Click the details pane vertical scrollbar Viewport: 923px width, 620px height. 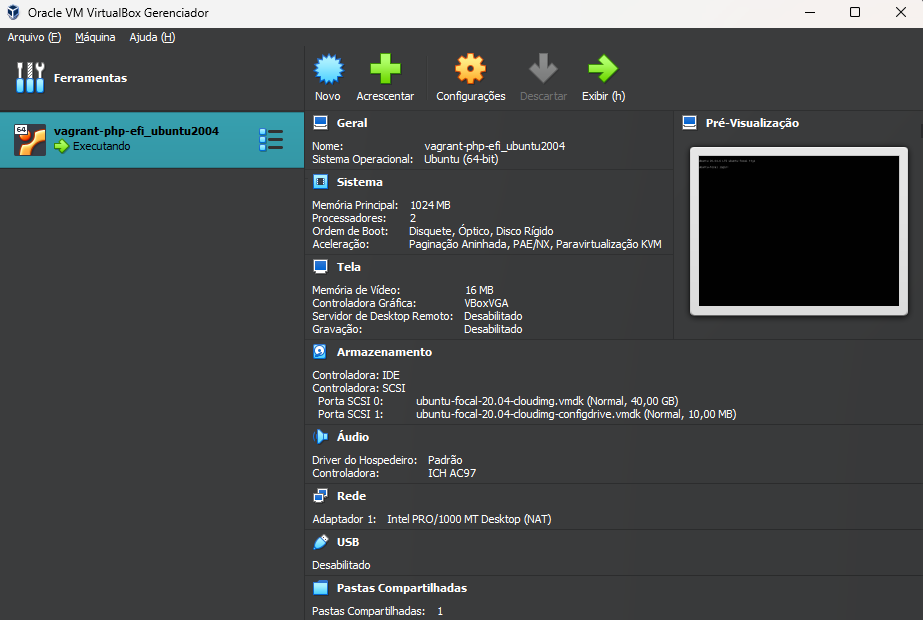[x=921, y=130]
